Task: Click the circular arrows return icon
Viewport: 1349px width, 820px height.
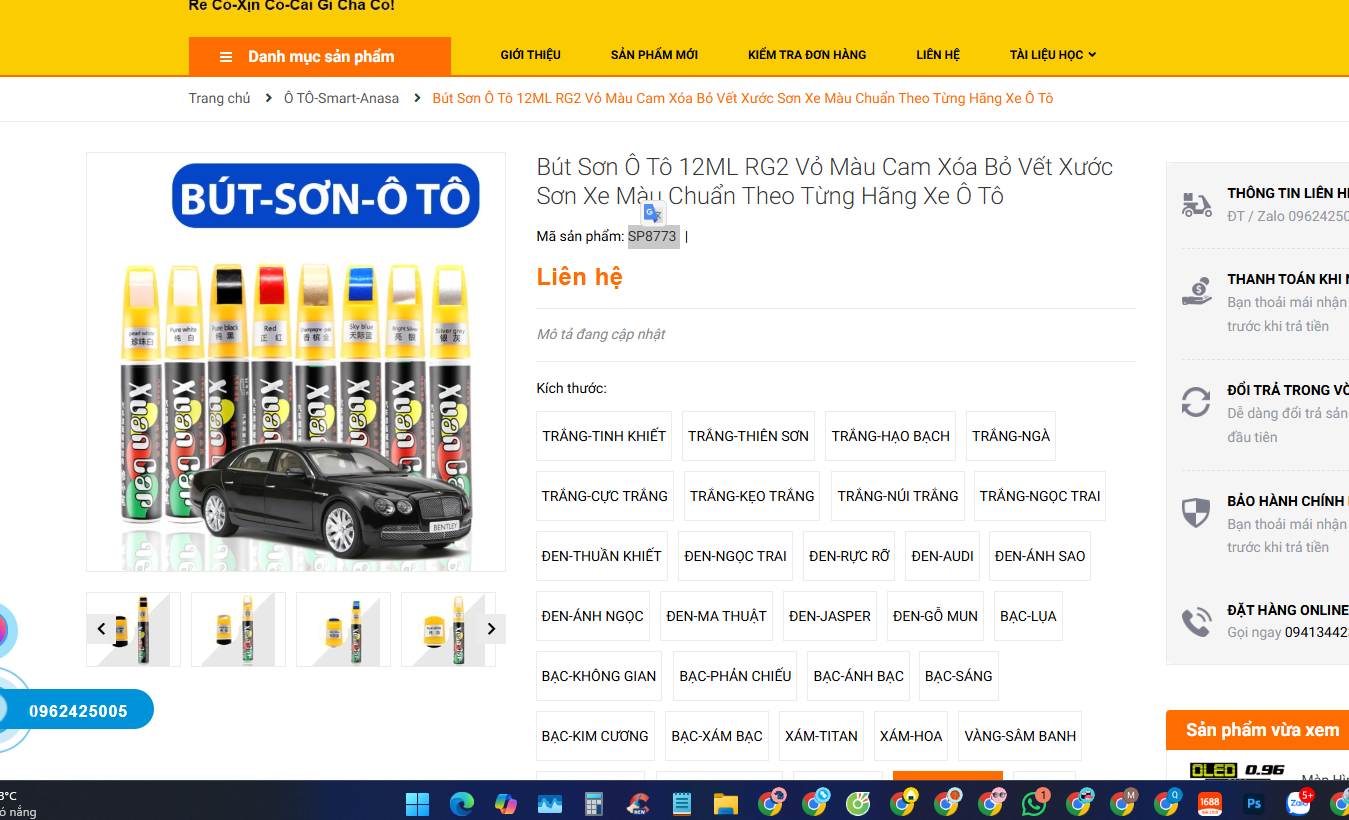Action: [1196, 402]
